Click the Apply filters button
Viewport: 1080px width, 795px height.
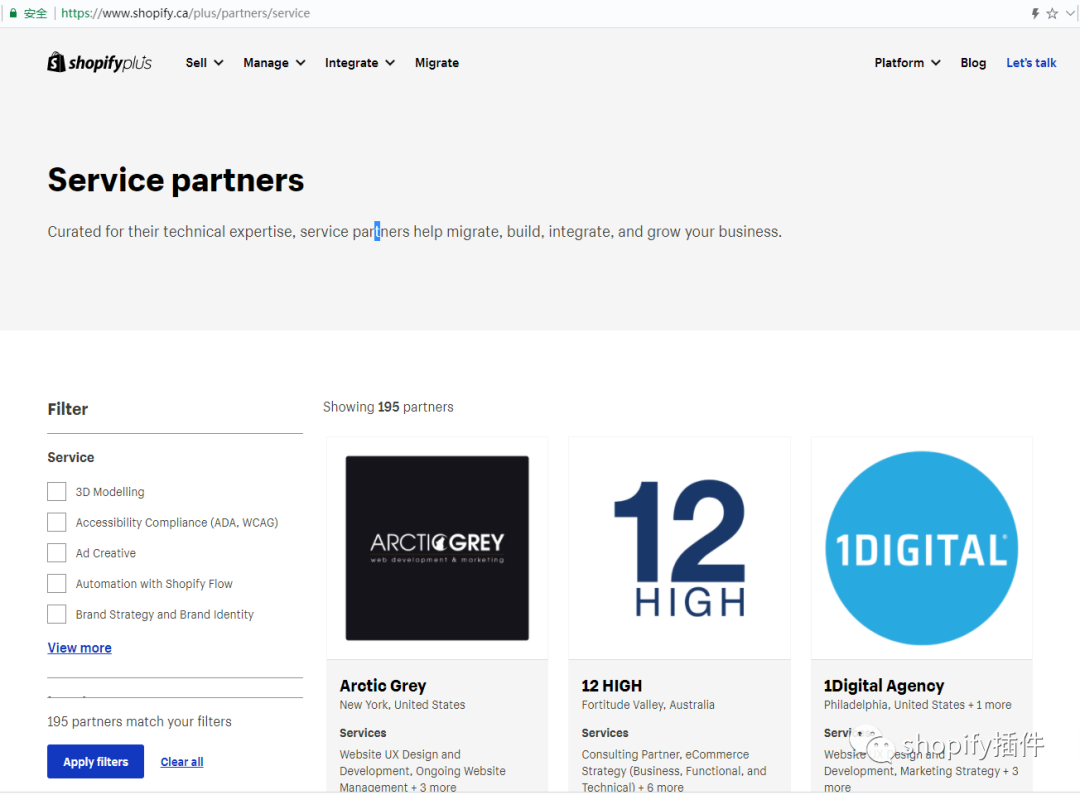click(95, 761)
